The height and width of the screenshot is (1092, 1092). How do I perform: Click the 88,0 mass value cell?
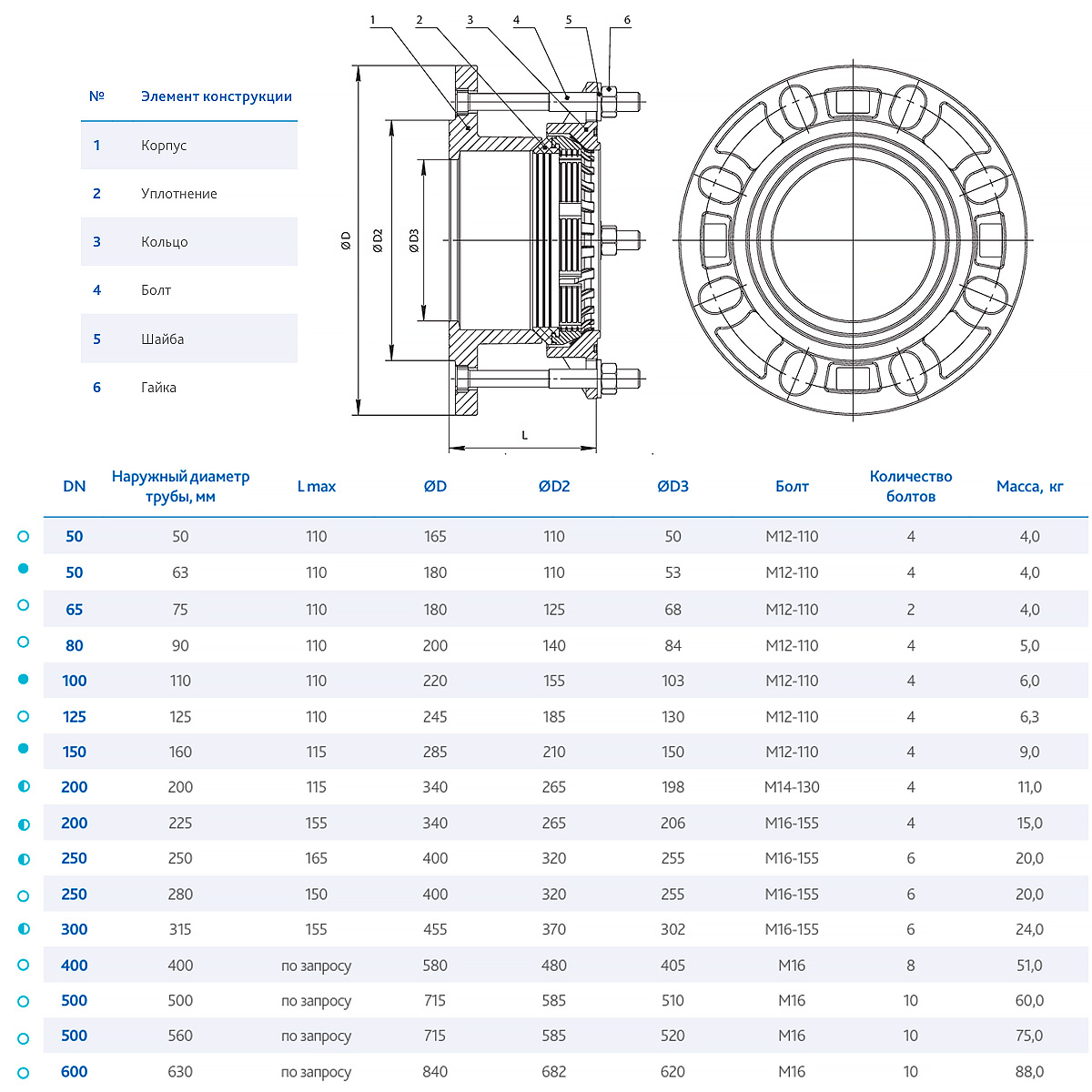click(1029, 1072)
